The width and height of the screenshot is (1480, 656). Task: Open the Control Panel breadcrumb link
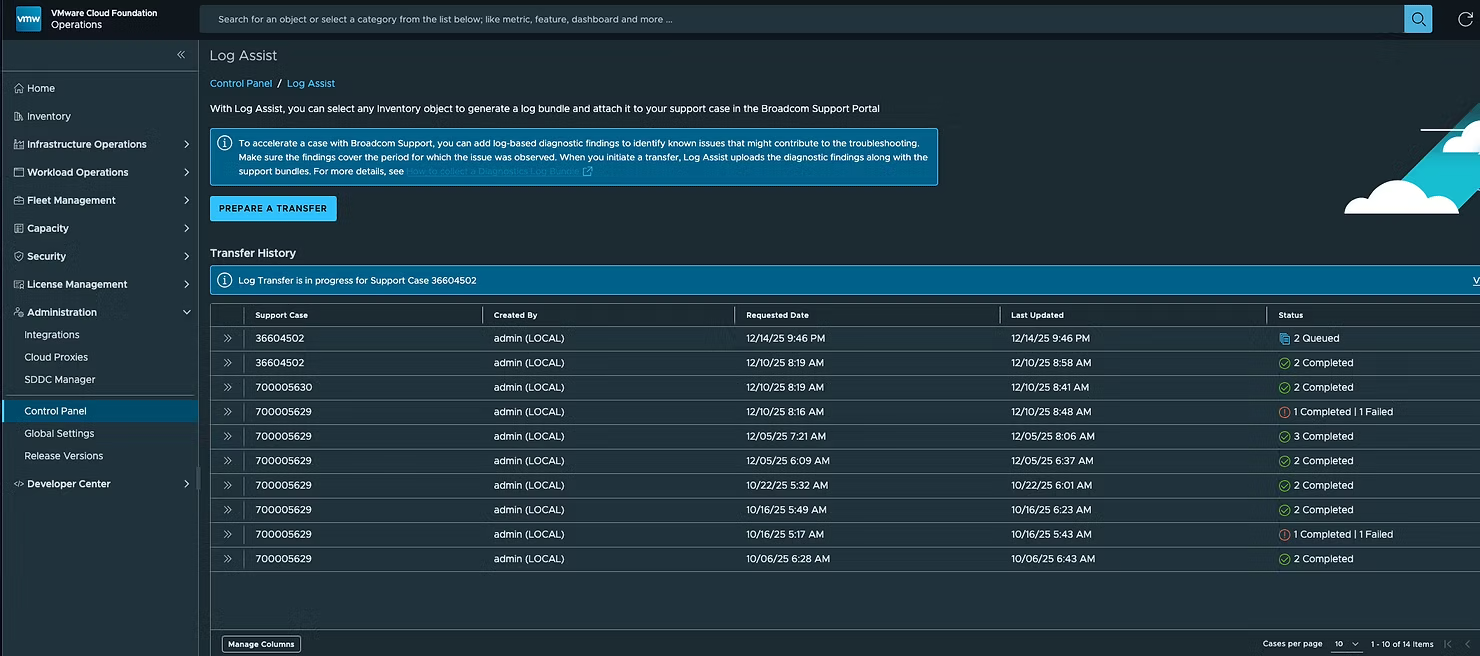tap(241, 83)
